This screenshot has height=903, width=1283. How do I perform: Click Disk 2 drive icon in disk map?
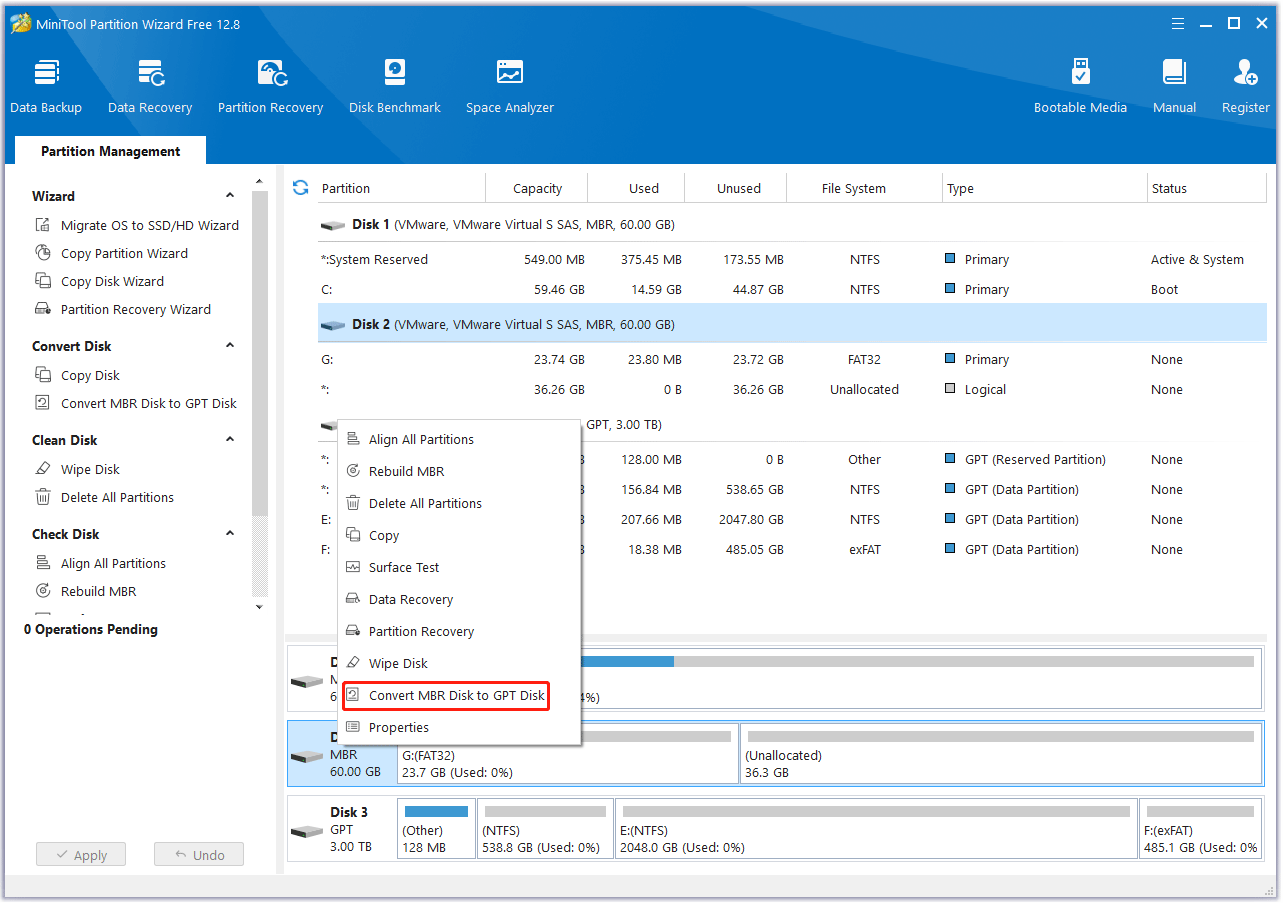[x=307, y=757]
